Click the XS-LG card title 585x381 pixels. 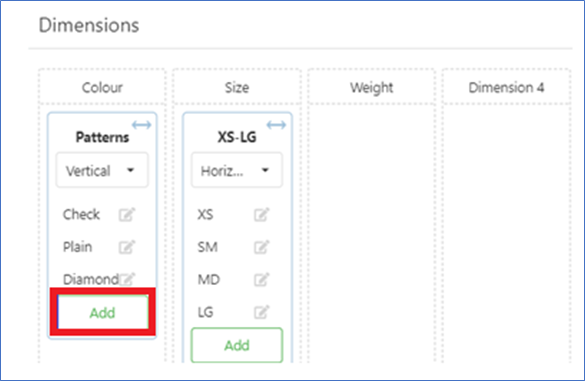pyautogui.click(x=237, y=137)
